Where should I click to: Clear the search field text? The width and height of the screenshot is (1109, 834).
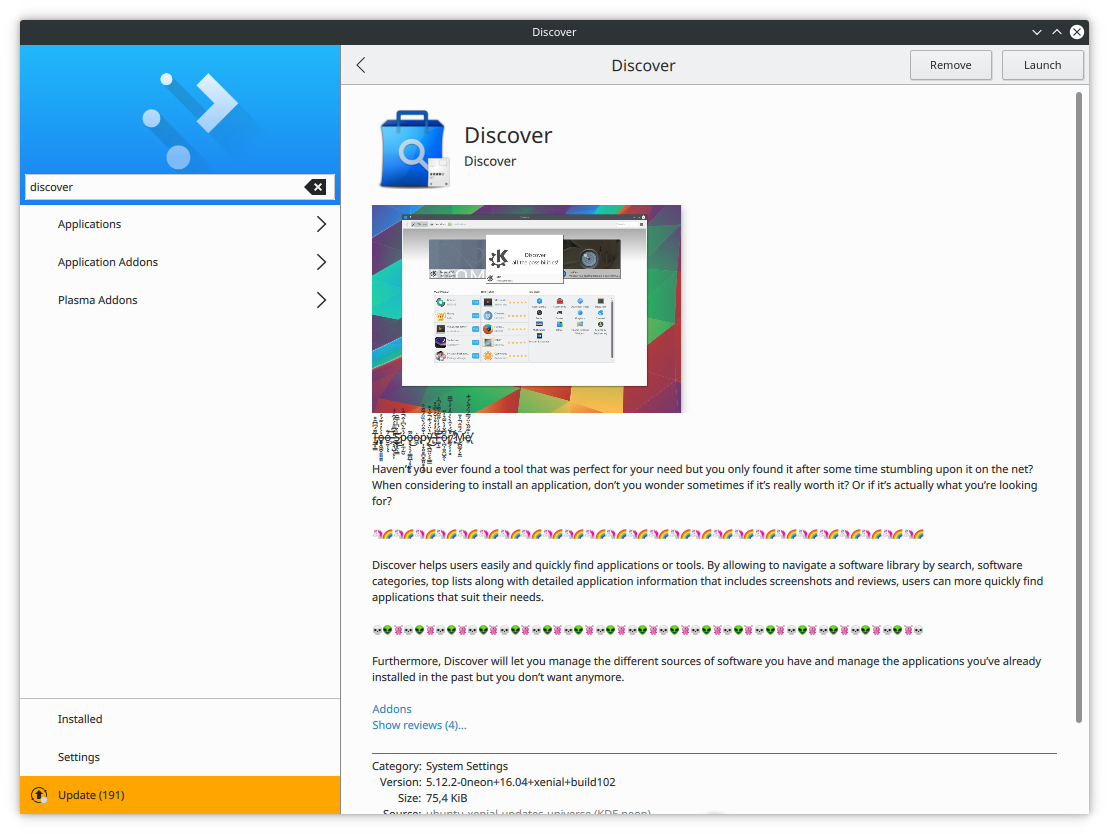pyautogui.click(x=315, y=187)
